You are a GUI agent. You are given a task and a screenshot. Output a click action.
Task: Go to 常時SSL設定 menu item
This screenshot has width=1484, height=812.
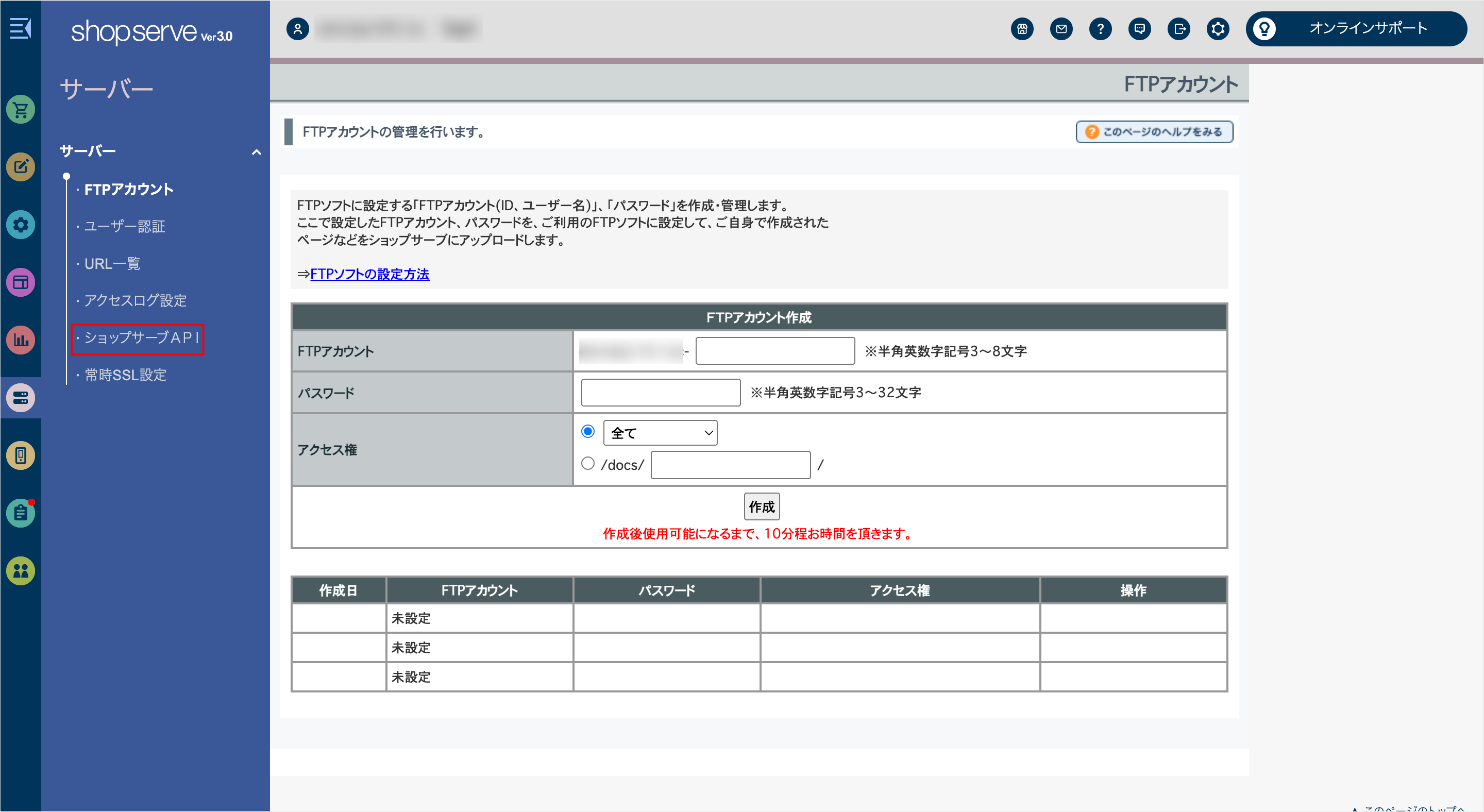pyautogui.click(x=126, y=375)
